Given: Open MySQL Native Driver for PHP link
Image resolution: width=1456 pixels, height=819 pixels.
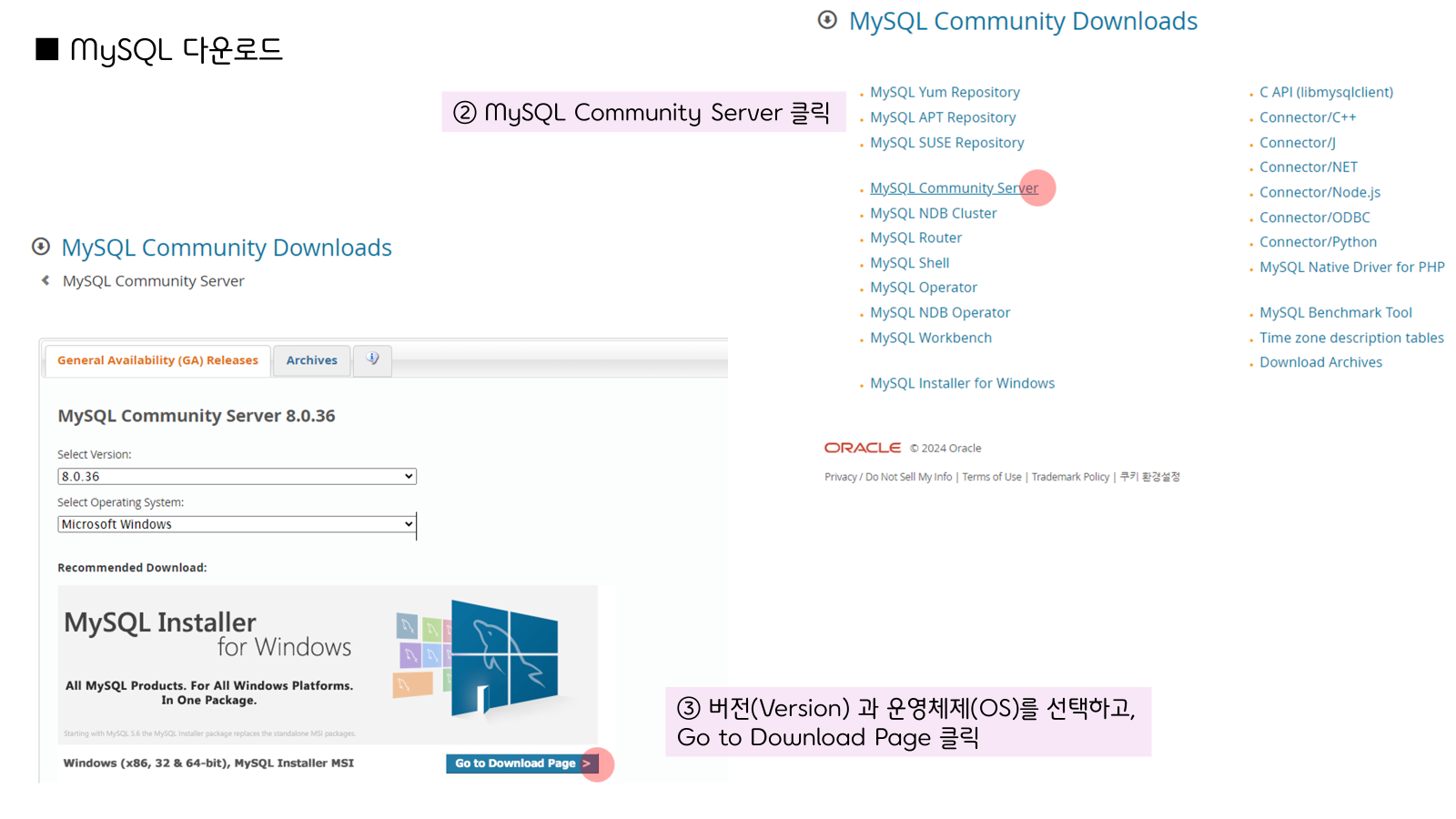Looking at the screenshot, I should [1352, 267].
